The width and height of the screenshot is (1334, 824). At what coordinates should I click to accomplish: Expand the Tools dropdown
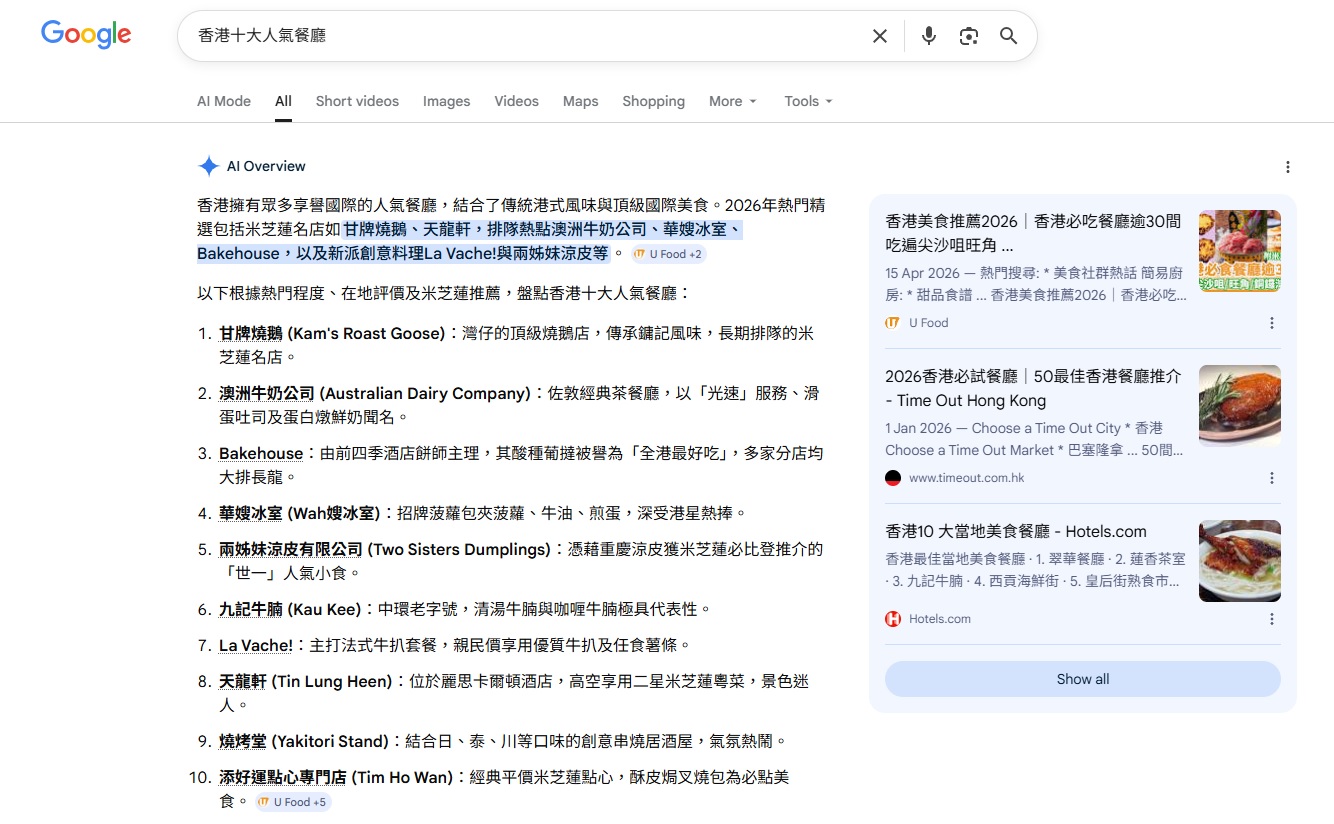click(808, 101)
